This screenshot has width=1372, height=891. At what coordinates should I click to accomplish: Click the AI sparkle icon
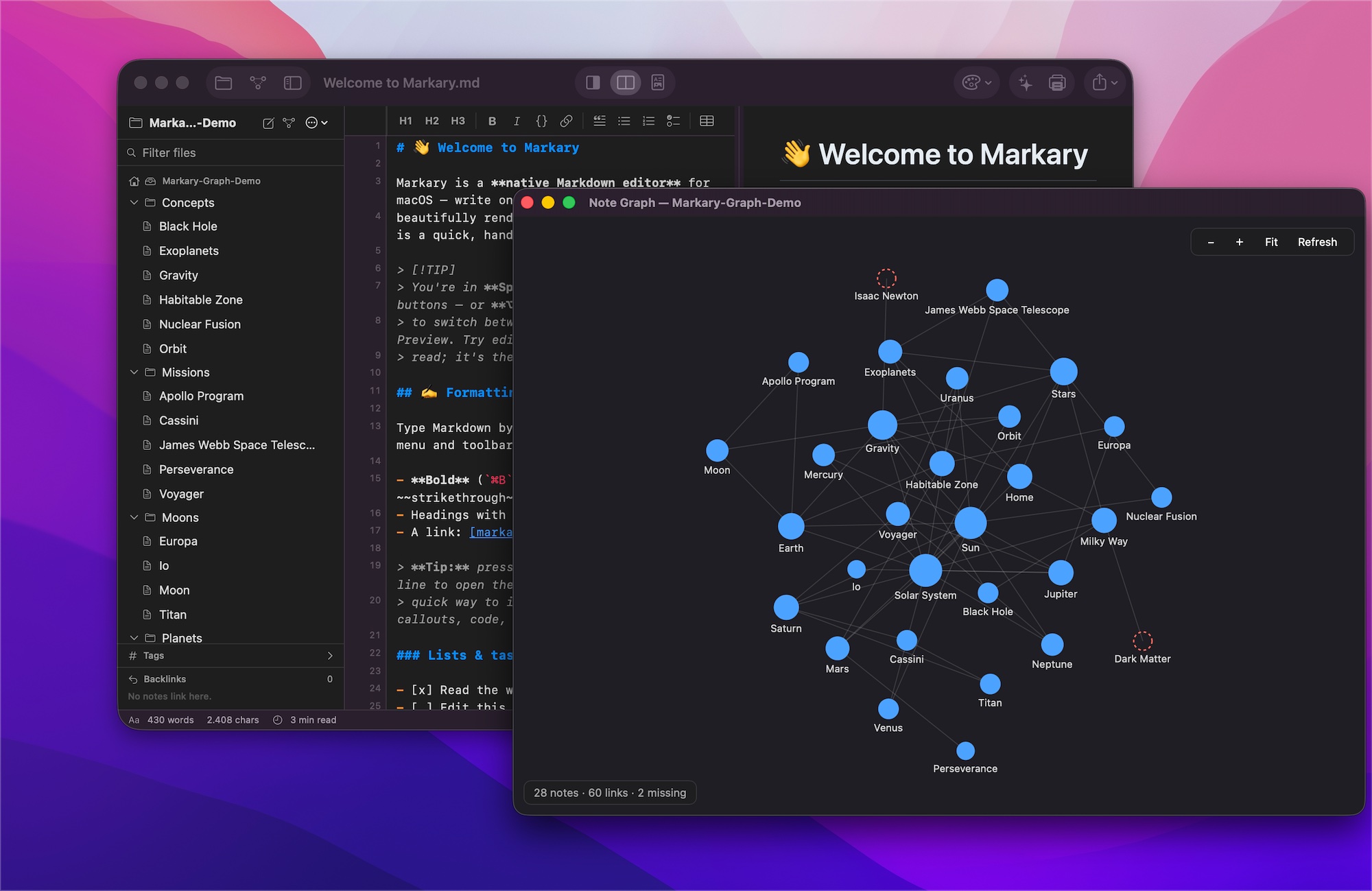coord(1026,83)
